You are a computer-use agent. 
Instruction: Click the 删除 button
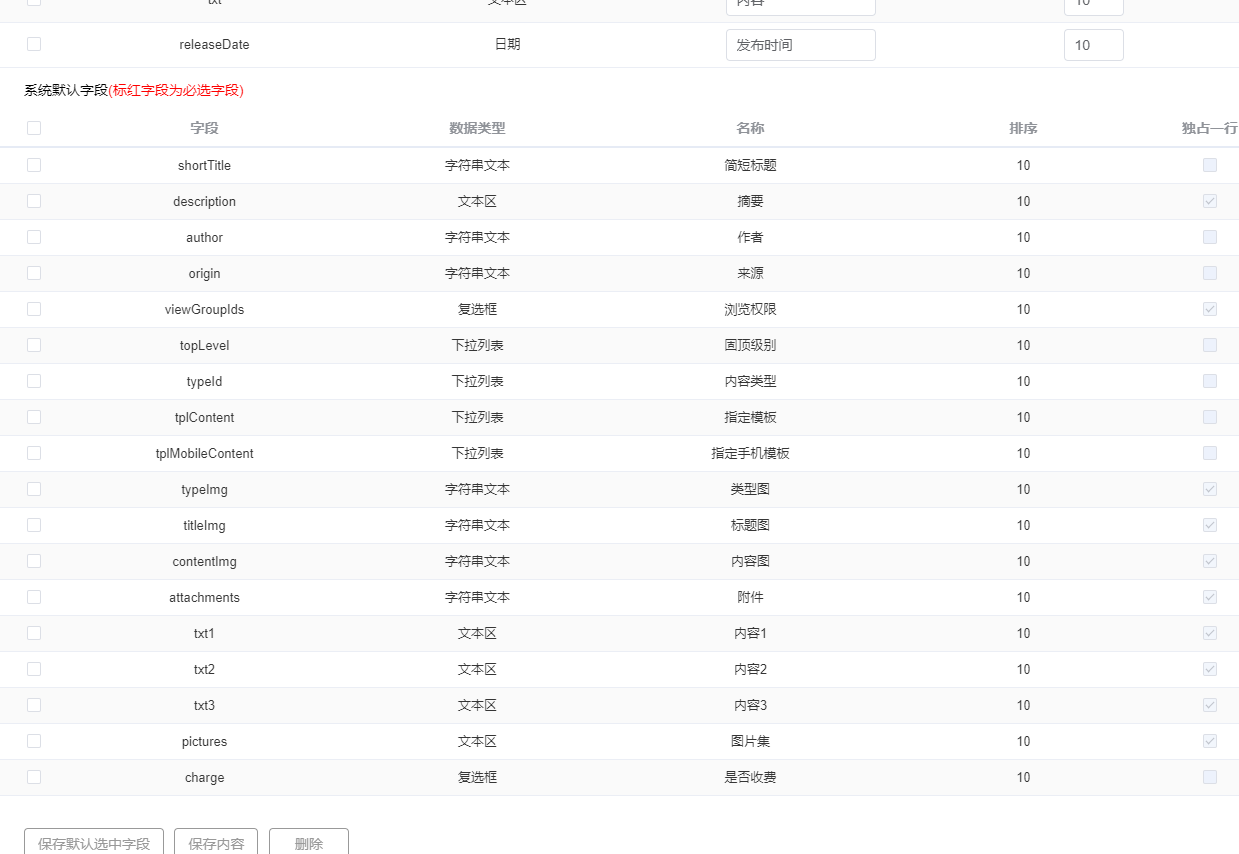coord(309,842)
